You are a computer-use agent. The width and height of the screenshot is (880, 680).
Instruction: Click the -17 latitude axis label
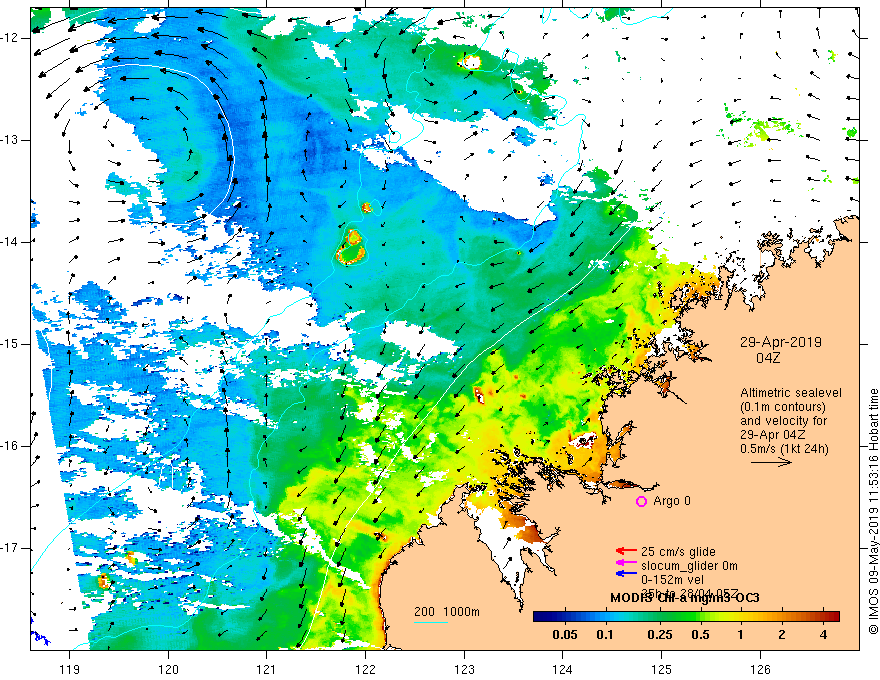(x=10, y=548)
